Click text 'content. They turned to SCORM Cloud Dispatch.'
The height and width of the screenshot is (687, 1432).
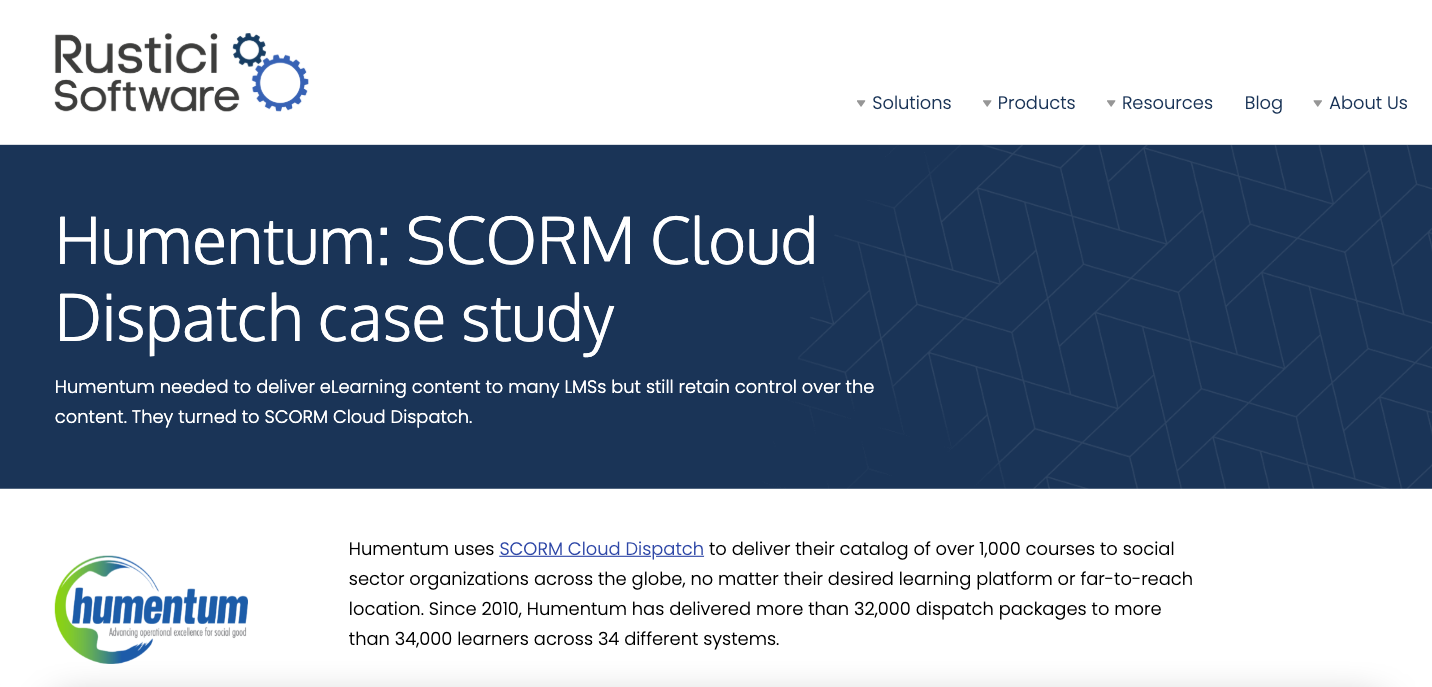point(263,417)
